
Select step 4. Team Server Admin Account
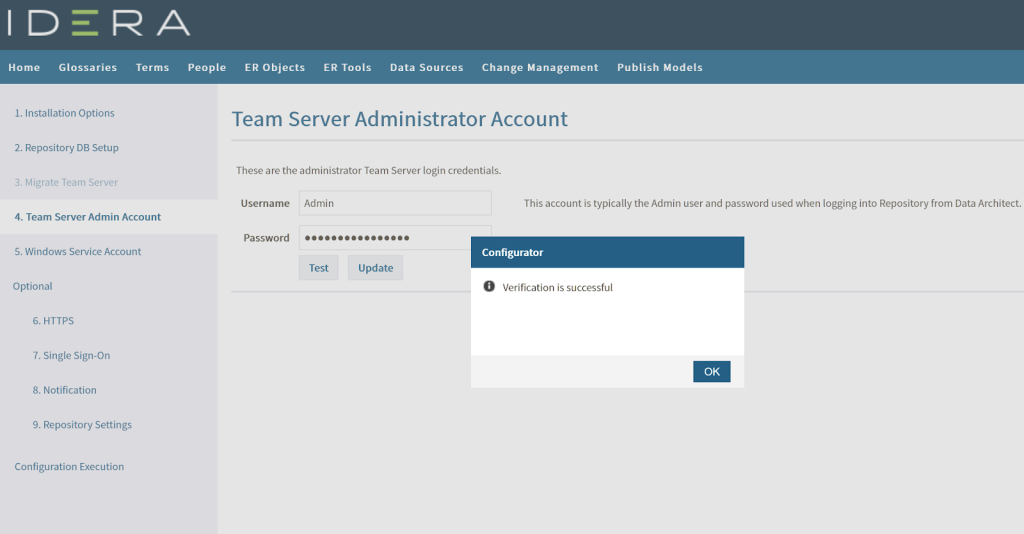pos(88,217)
